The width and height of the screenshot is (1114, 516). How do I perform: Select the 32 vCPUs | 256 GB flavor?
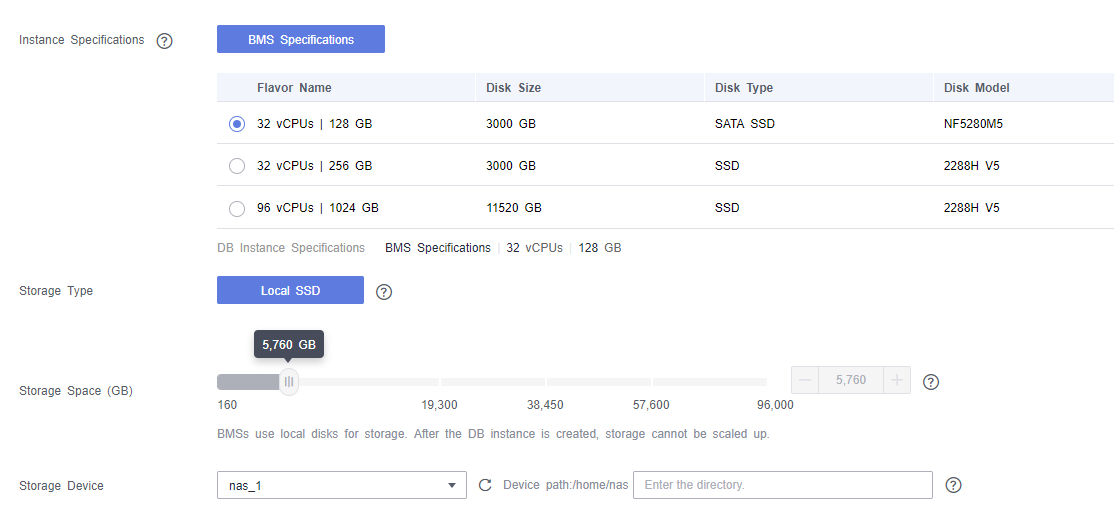tap(237, 166)
